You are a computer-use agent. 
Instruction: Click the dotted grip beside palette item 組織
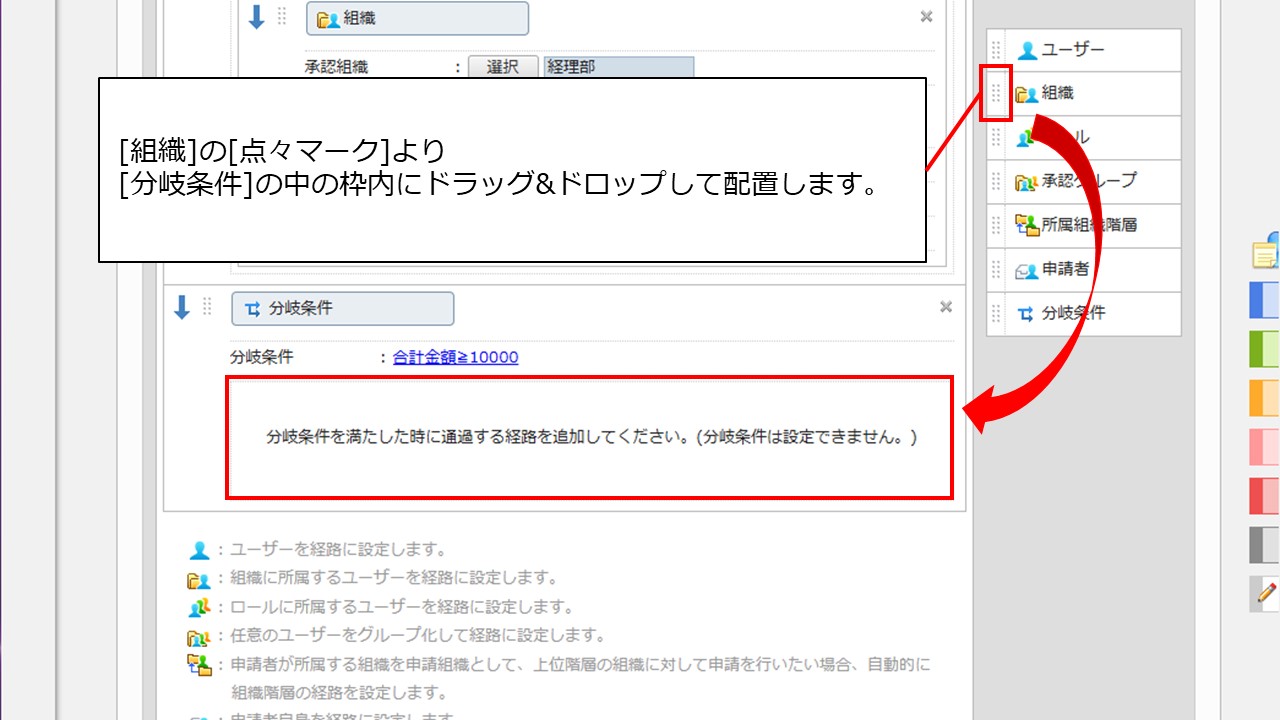pyautogui.click(x=996, y=94)
